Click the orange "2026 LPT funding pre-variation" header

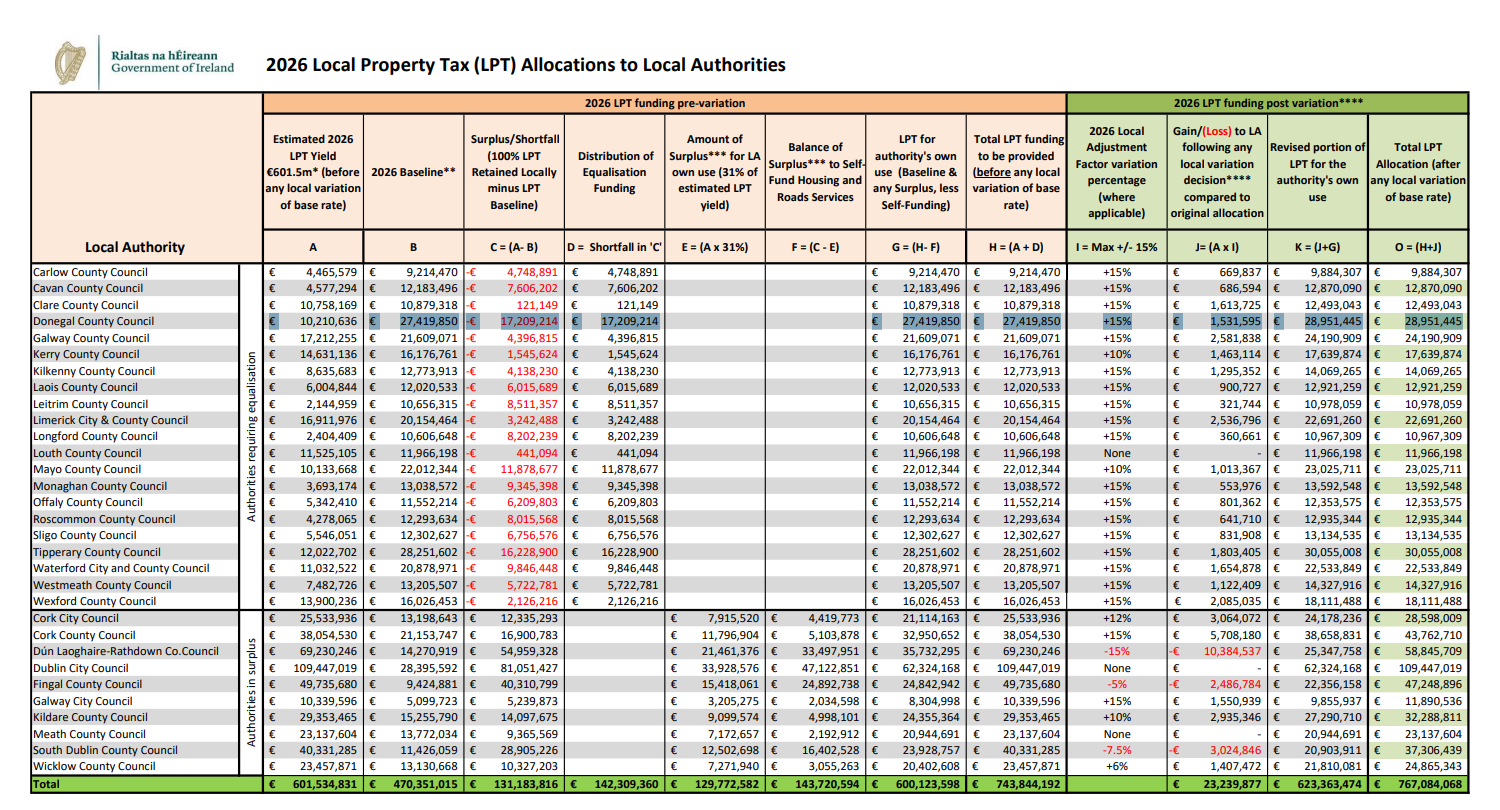[x=664, y=103]
